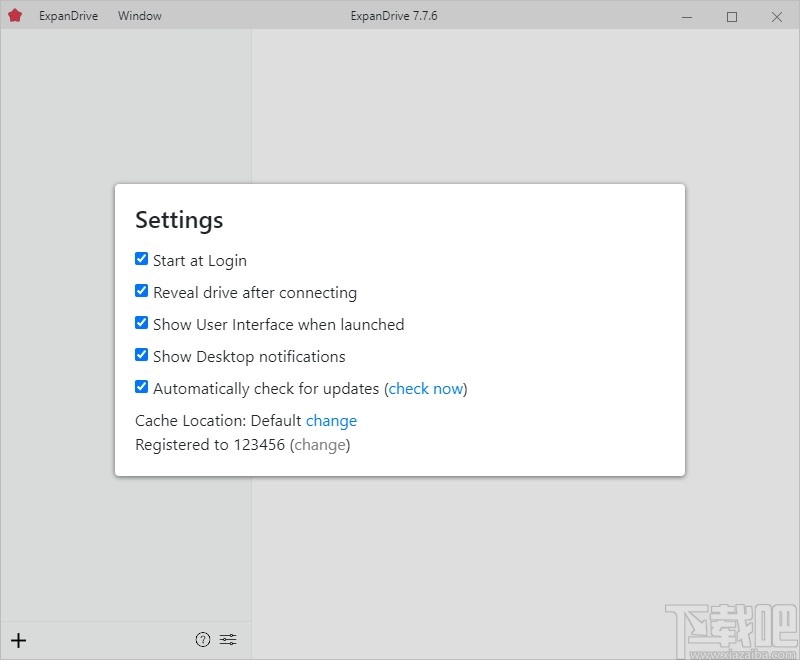Click the settings sliders icon
The height and width of the screenshot is (660, 800).
(228, 640)
